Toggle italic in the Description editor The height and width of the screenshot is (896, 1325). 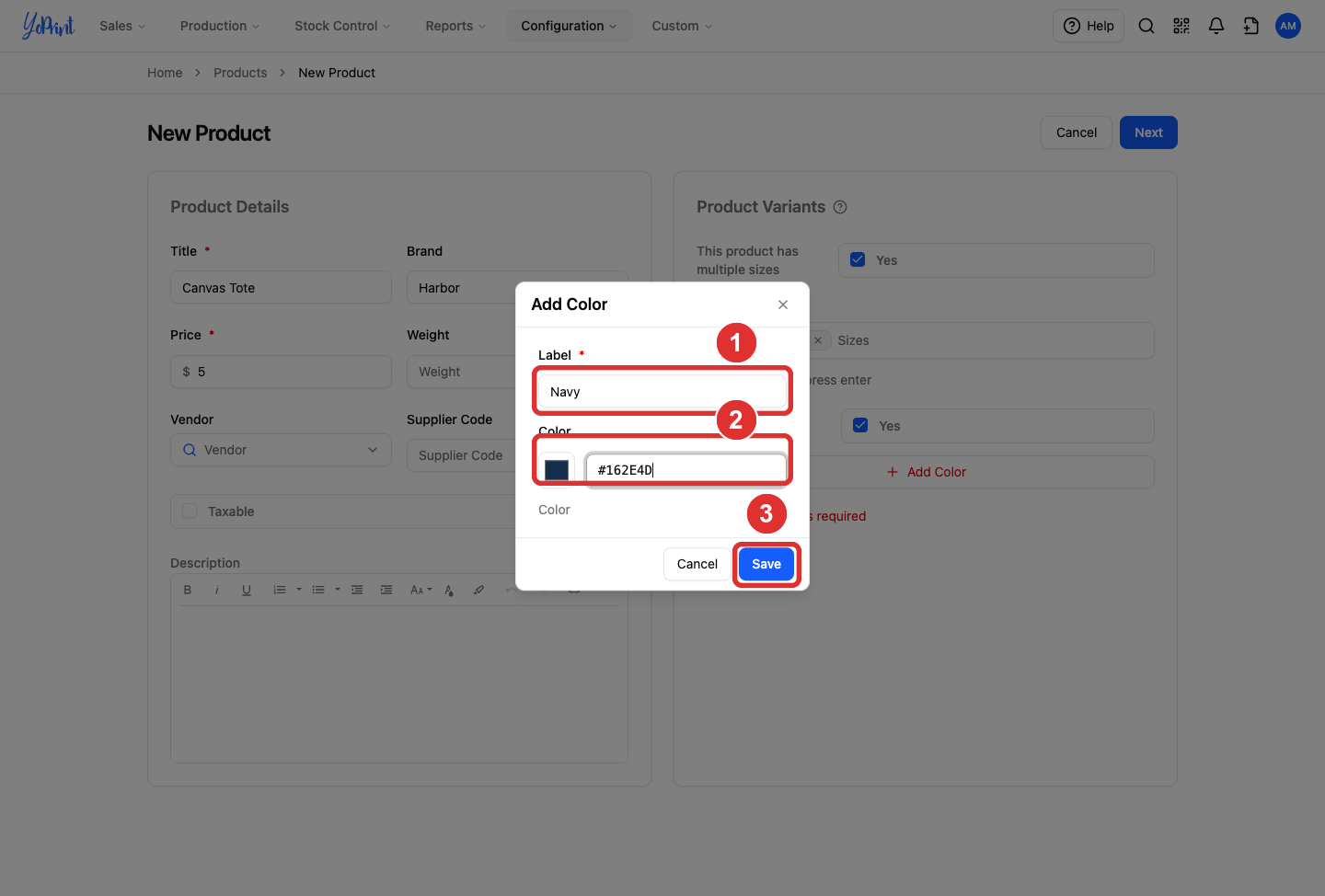click(x=217, y=590)
